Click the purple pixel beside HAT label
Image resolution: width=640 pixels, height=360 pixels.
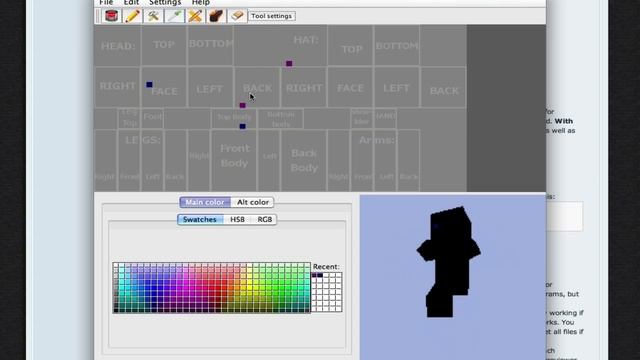point(289,63)
